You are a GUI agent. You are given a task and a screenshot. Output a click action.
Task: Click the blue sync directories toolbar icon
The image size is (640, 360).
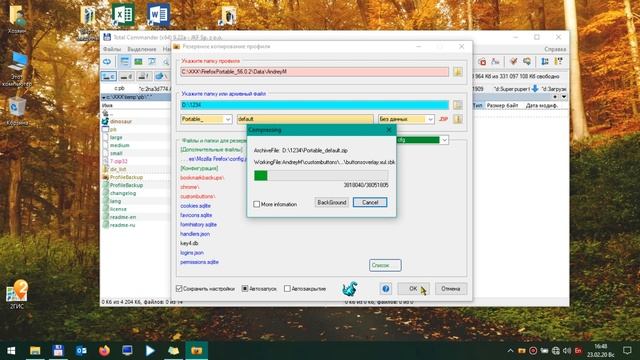point(545,62)
